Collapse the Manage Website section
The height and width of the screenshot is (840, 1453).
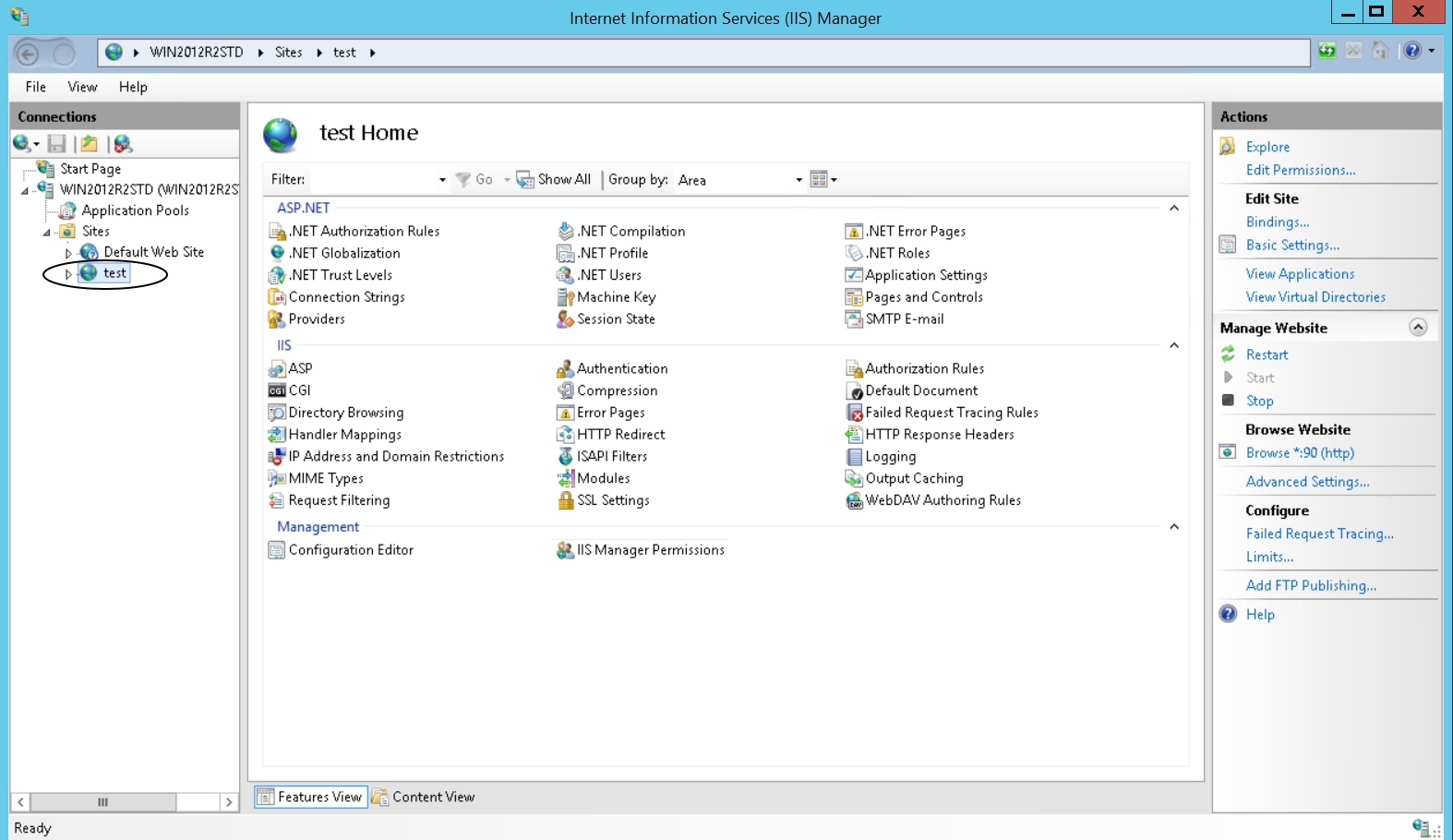tap(1419, 328)
